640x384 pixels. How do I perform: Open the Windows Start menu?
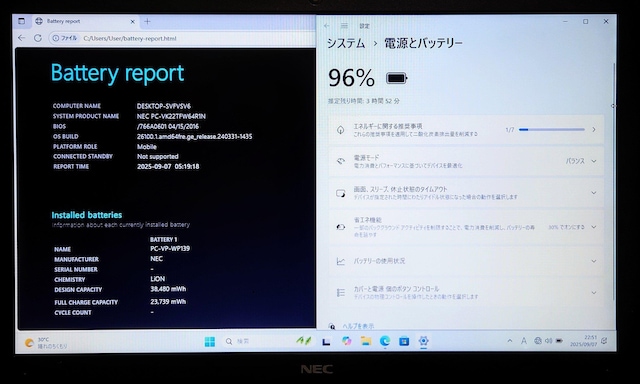[x=210, y=342]
